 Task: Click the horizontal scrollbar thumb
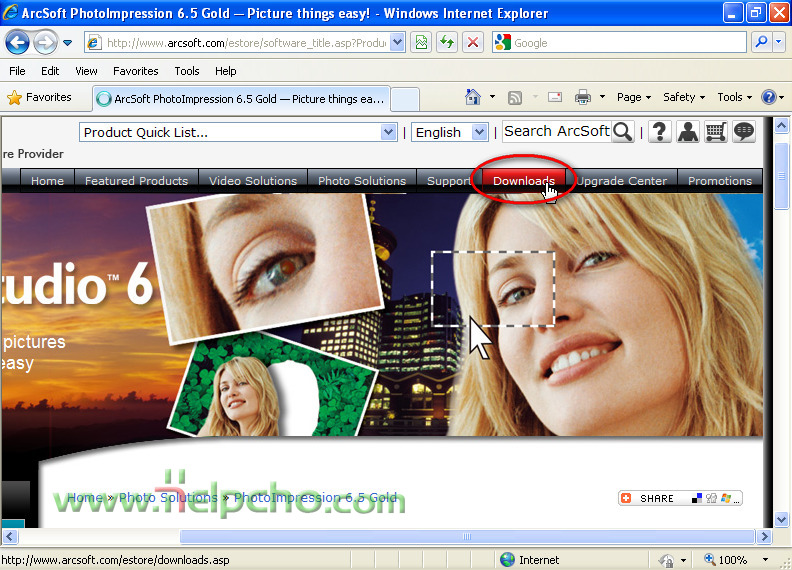467,536
